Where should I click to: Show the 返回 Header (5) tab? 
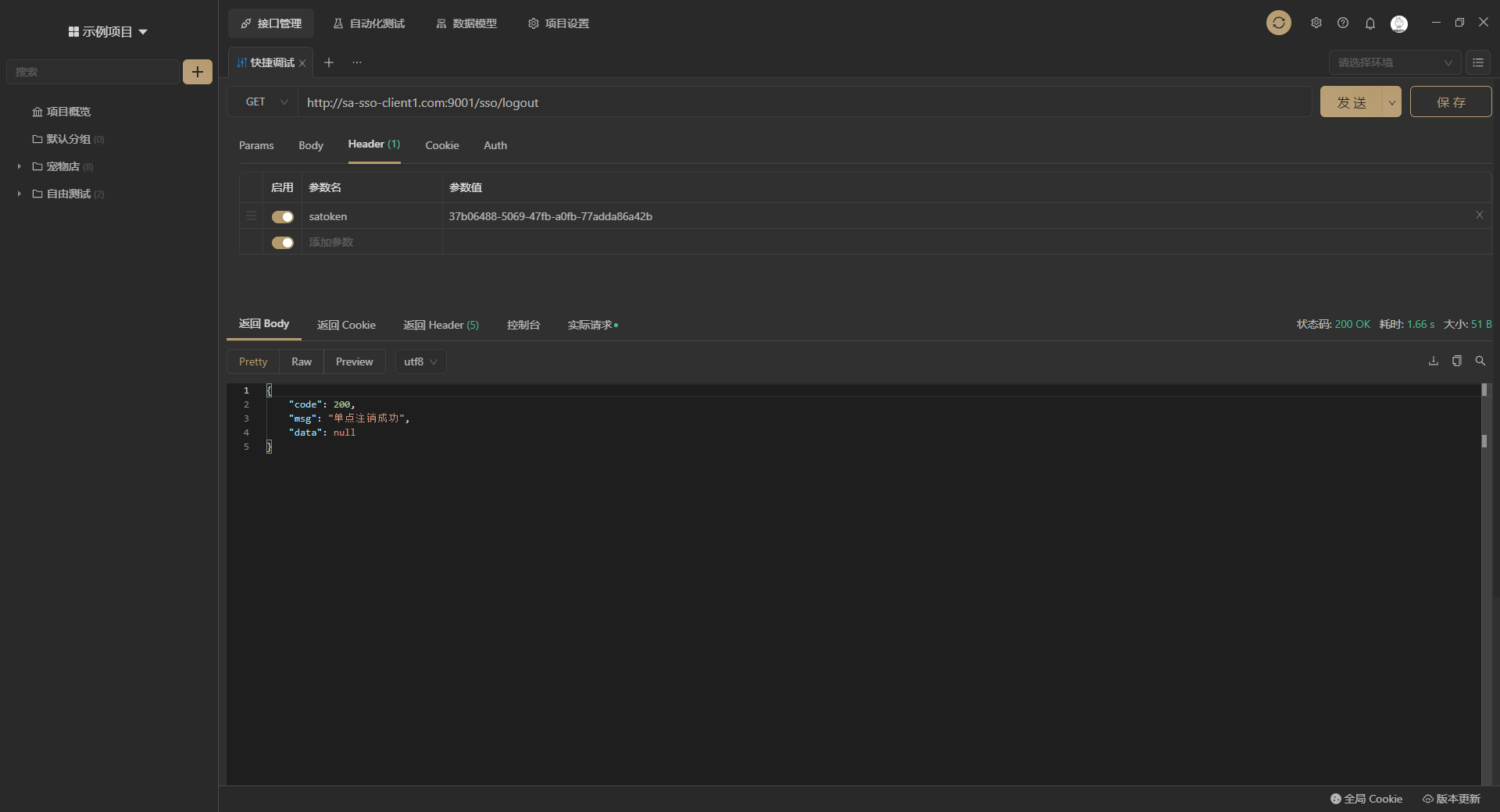tap(441, 325)
